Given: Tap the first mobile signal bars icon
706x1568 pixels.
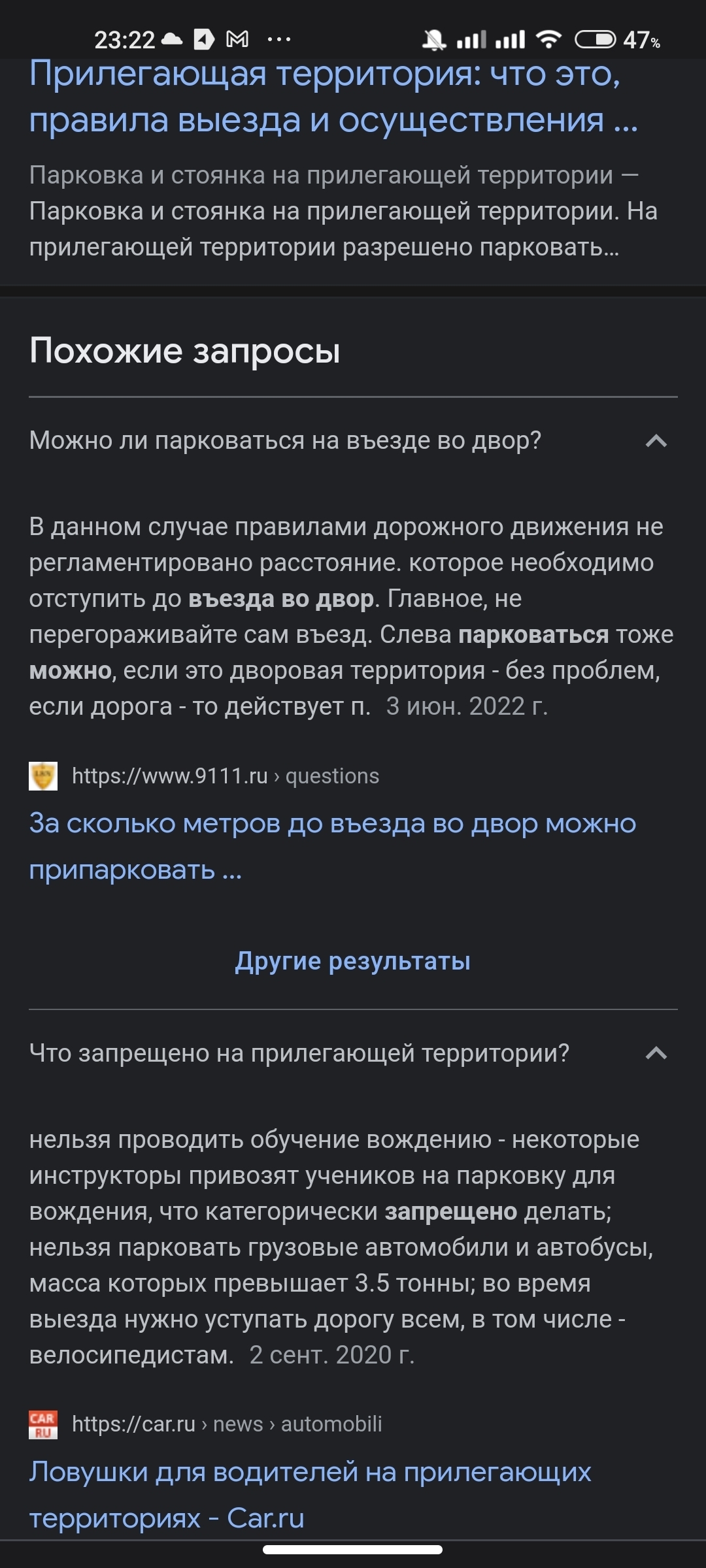Looking at the screenshot, I should click(471, 40).
